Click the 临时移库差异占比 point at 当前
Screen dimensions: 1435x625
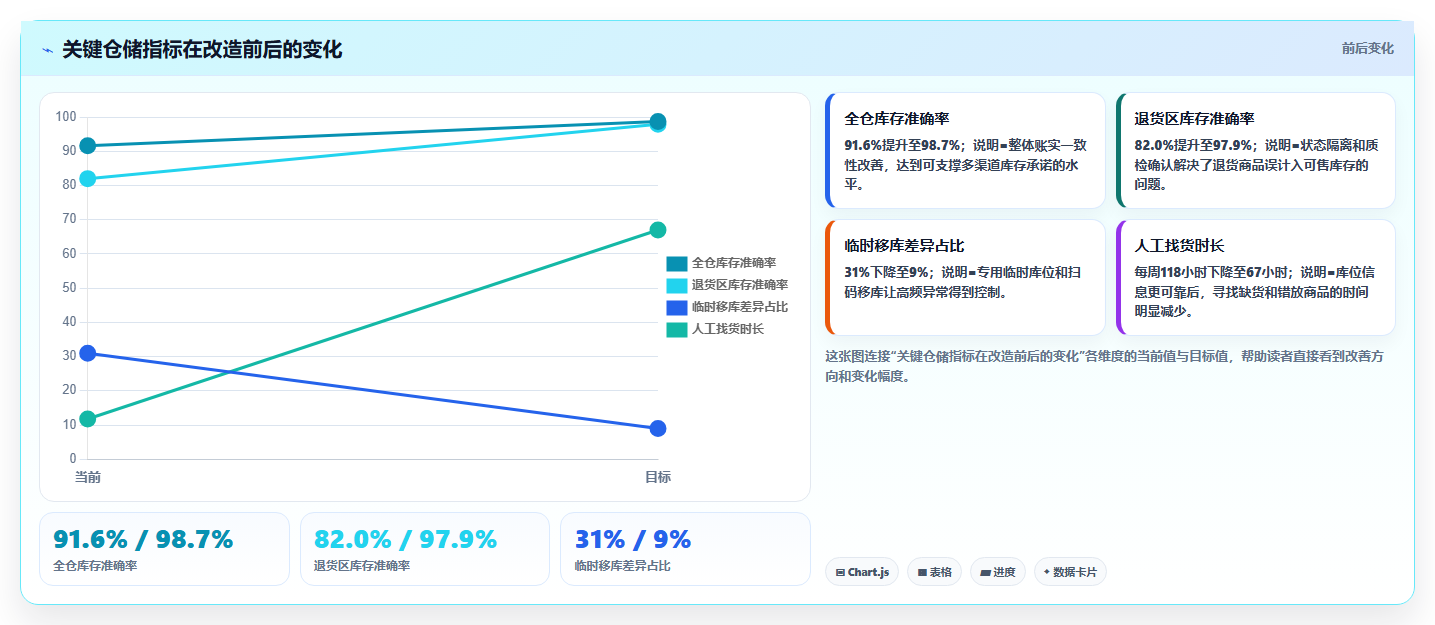(88, 353)
